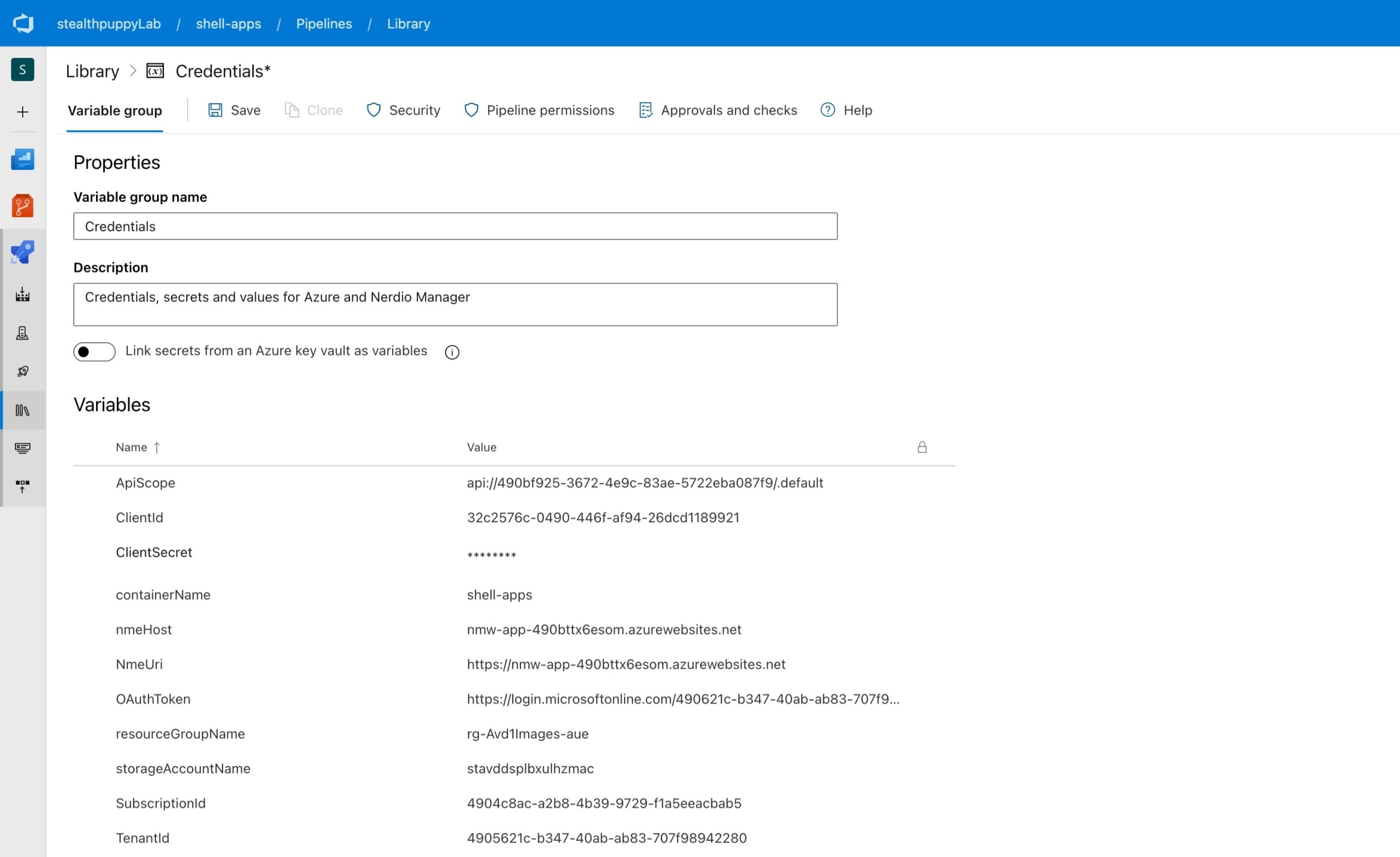The width and height of the screenshot is (1400, 857).
Task: Click the stavddsplbxulhzmac value
Action: coord(530,768)
